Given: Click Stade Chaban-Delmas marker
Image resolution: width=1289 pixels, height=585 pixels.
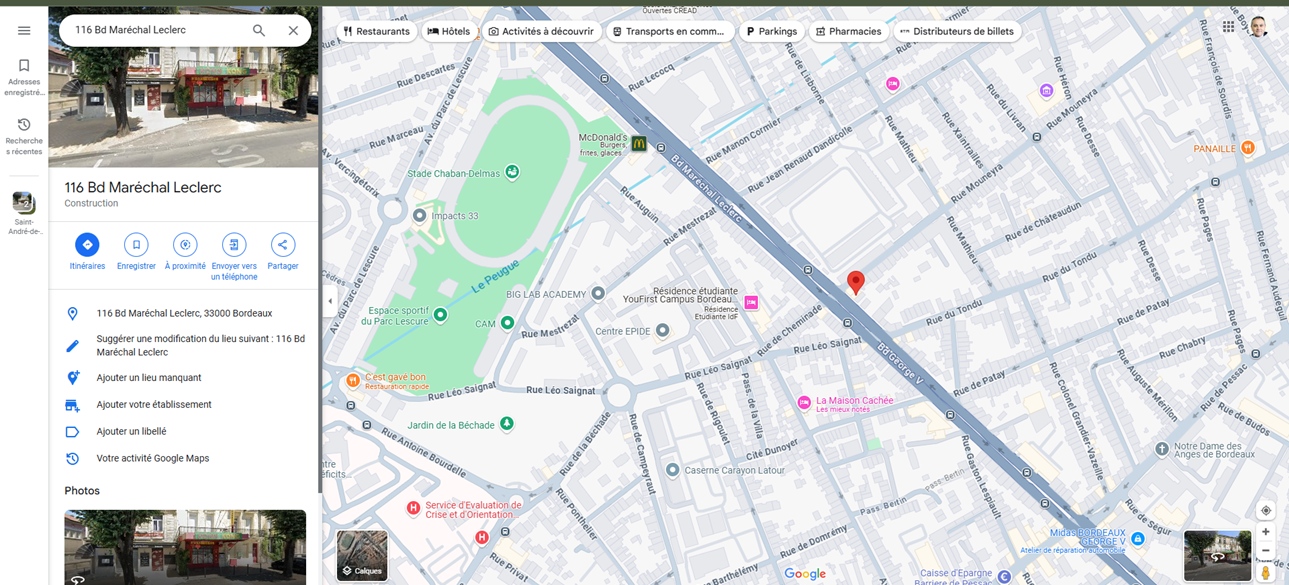Looking at the screenshot, I should (512, 173).
